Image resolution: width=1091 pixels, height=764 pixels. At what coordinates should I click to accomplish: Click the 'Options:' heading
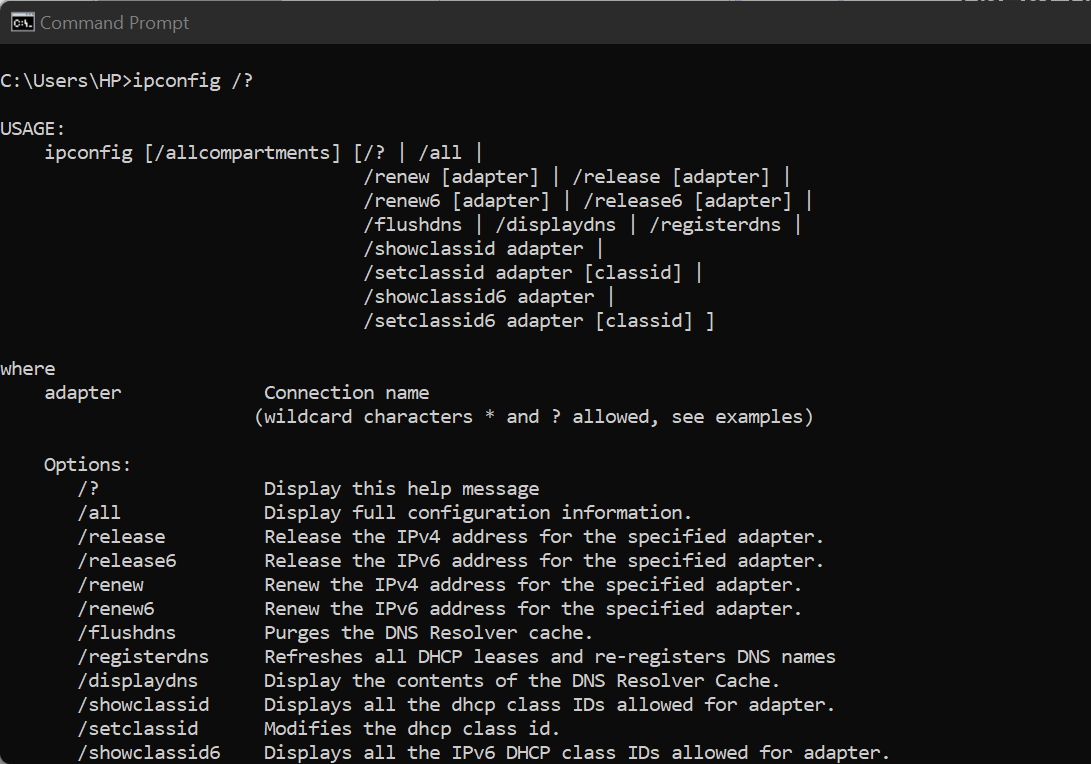pos(88,465)
